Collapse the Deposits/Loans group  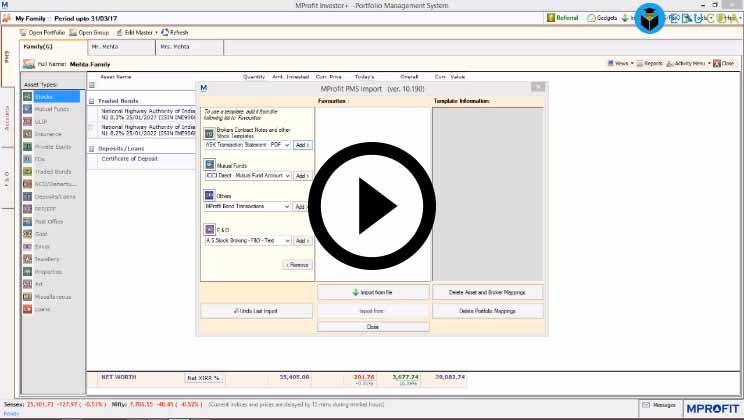92,148
